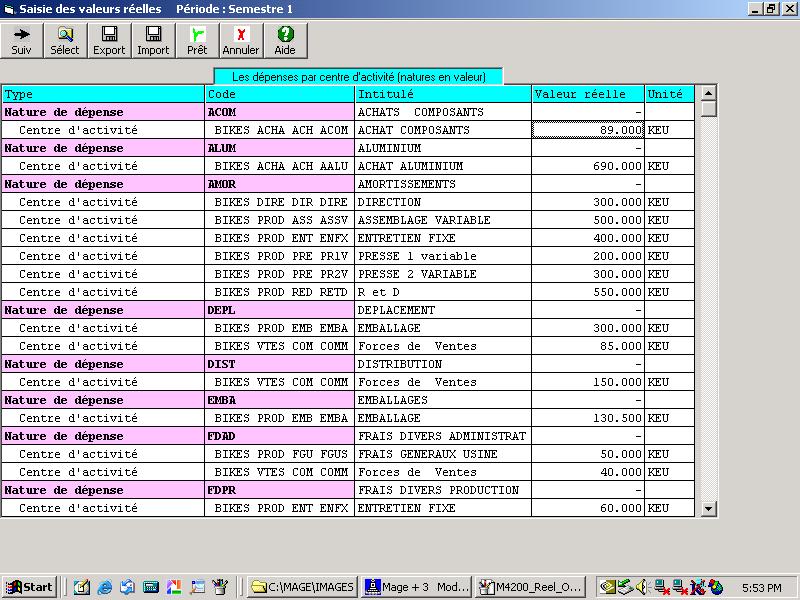The width and height of the screenshot is (800, 600).
Task: Click the Valeur réelle column header
Action: 588,94
